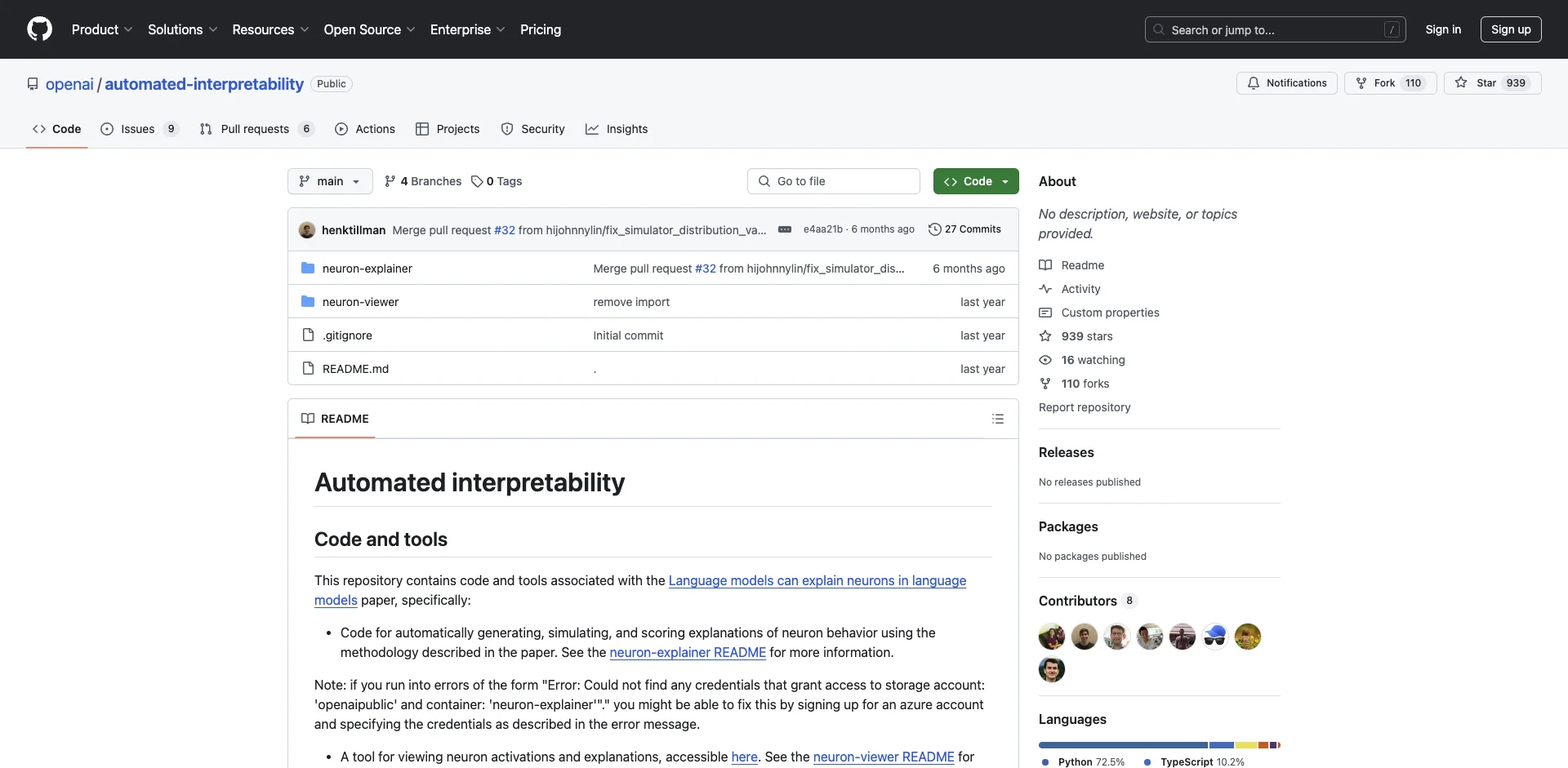Image resolution: width=1568 pixels, height=768 pixels.
Task: Click the last contributor avatar on second row
Action: point(1052,670)
